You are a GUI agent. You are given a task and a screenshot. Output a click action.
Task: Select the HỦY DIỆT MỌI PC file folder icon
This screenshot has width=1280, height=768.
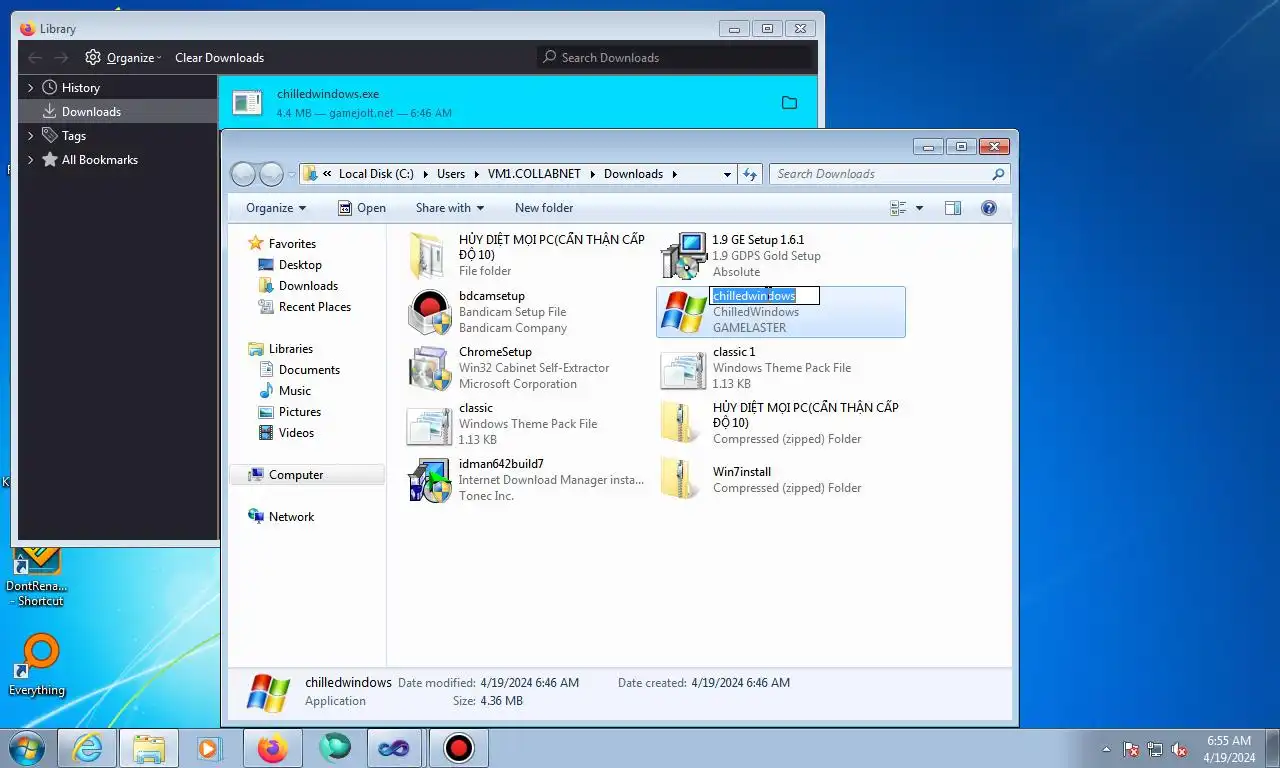point(430,256)
